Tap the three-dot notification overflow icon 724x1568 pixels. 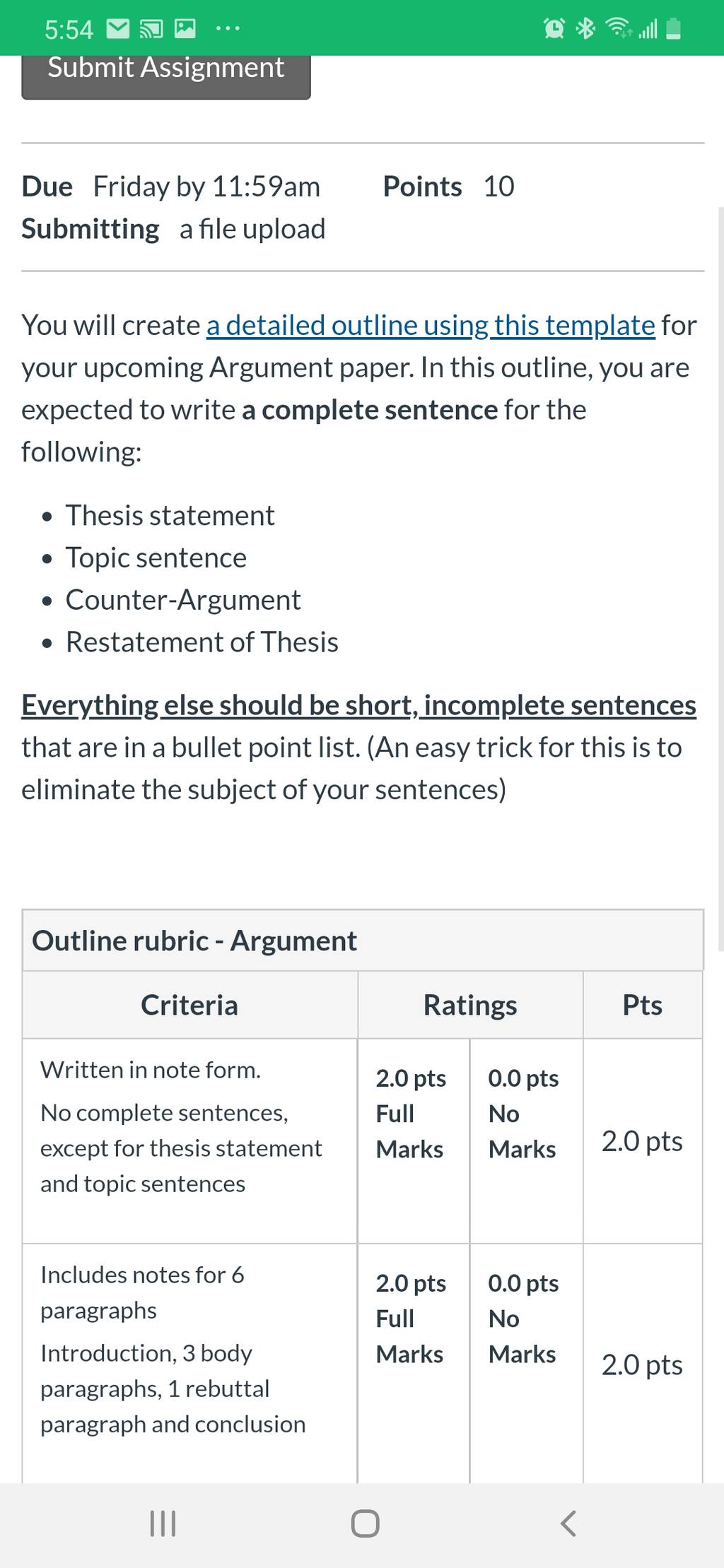(228, 29)
